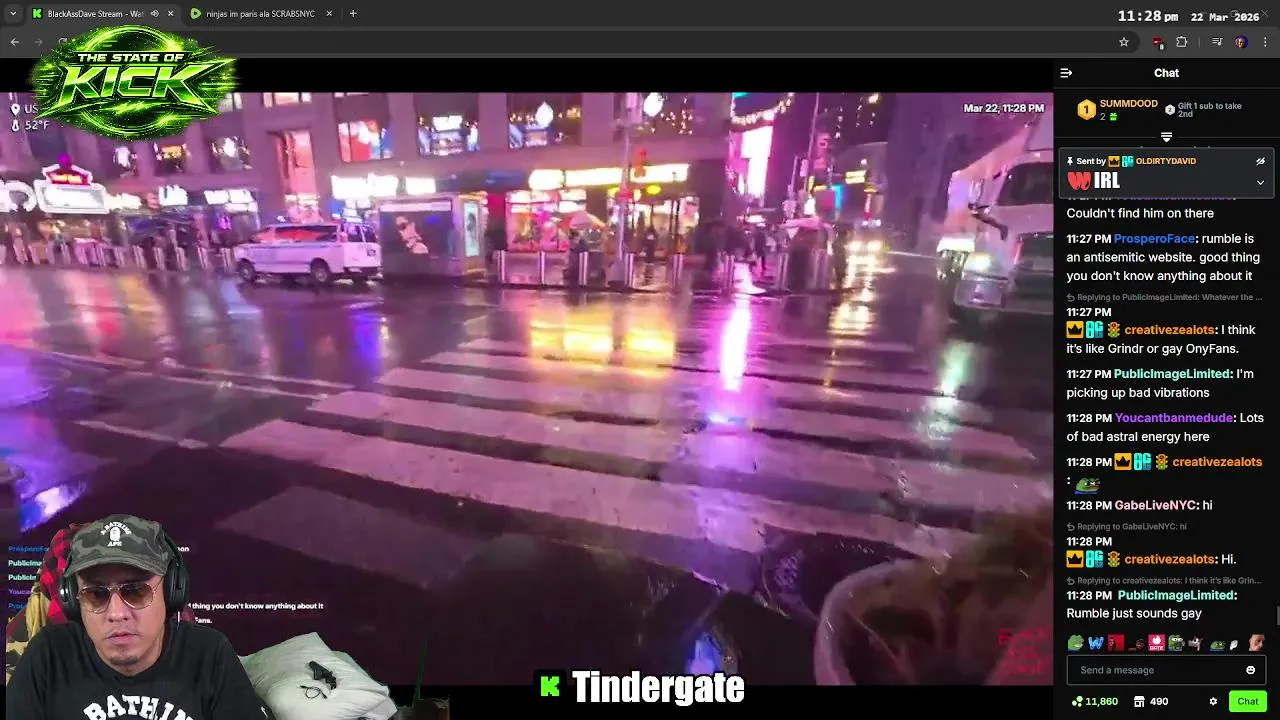Click the Chat panel header title
Viewport: 1280px width, 720px height.
pyautogui.click(x=1166, y=73)
